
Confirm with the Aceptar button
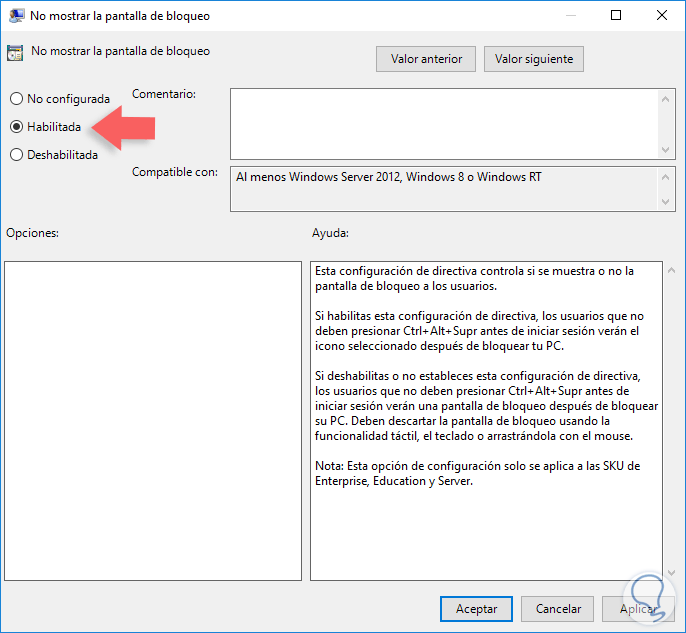[476, 609]
